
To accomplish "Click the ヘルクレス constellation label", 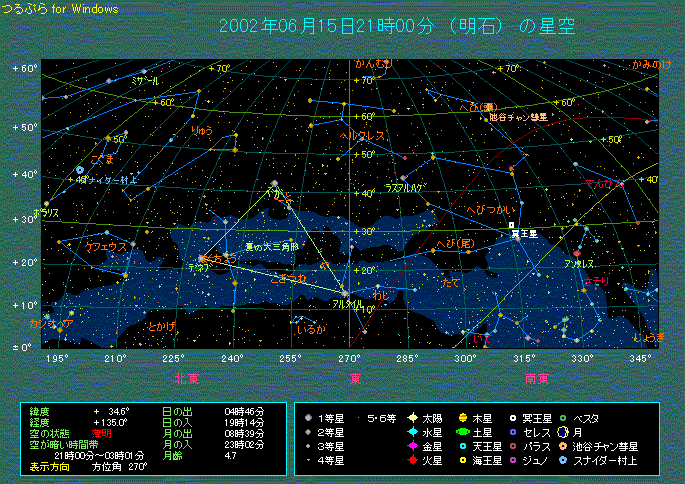I will coord(362,136).
